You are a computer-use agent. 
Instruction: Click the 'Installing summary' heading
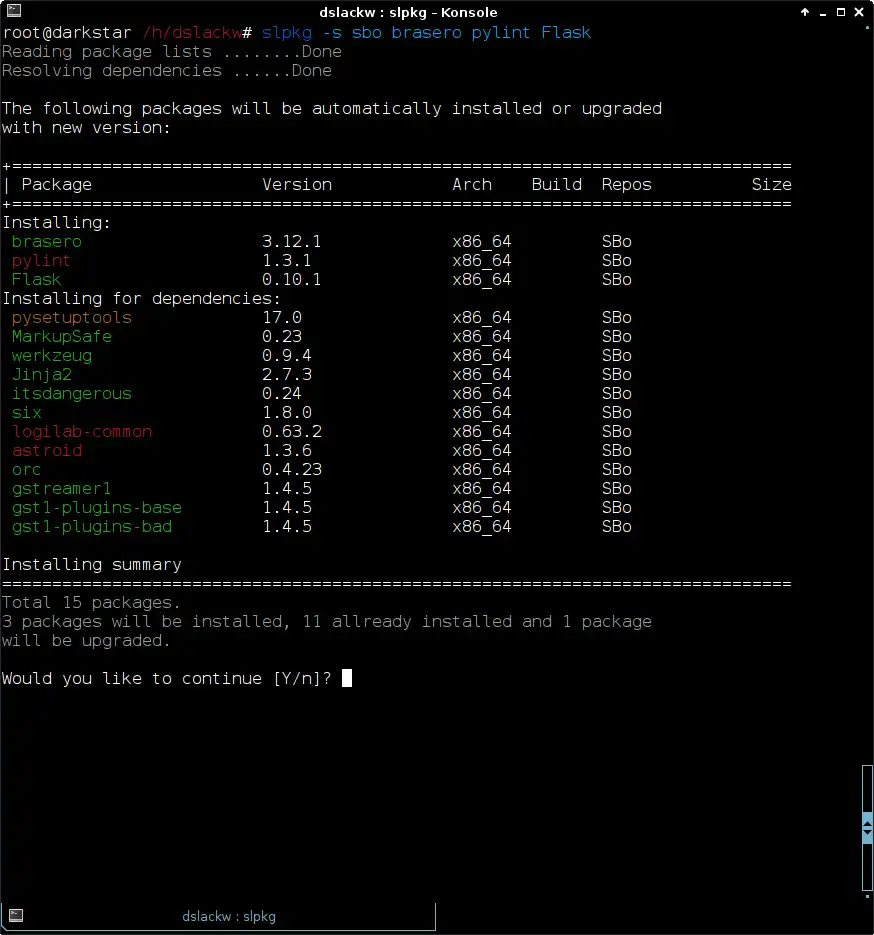pyautogui.click(x=92, y=565)
